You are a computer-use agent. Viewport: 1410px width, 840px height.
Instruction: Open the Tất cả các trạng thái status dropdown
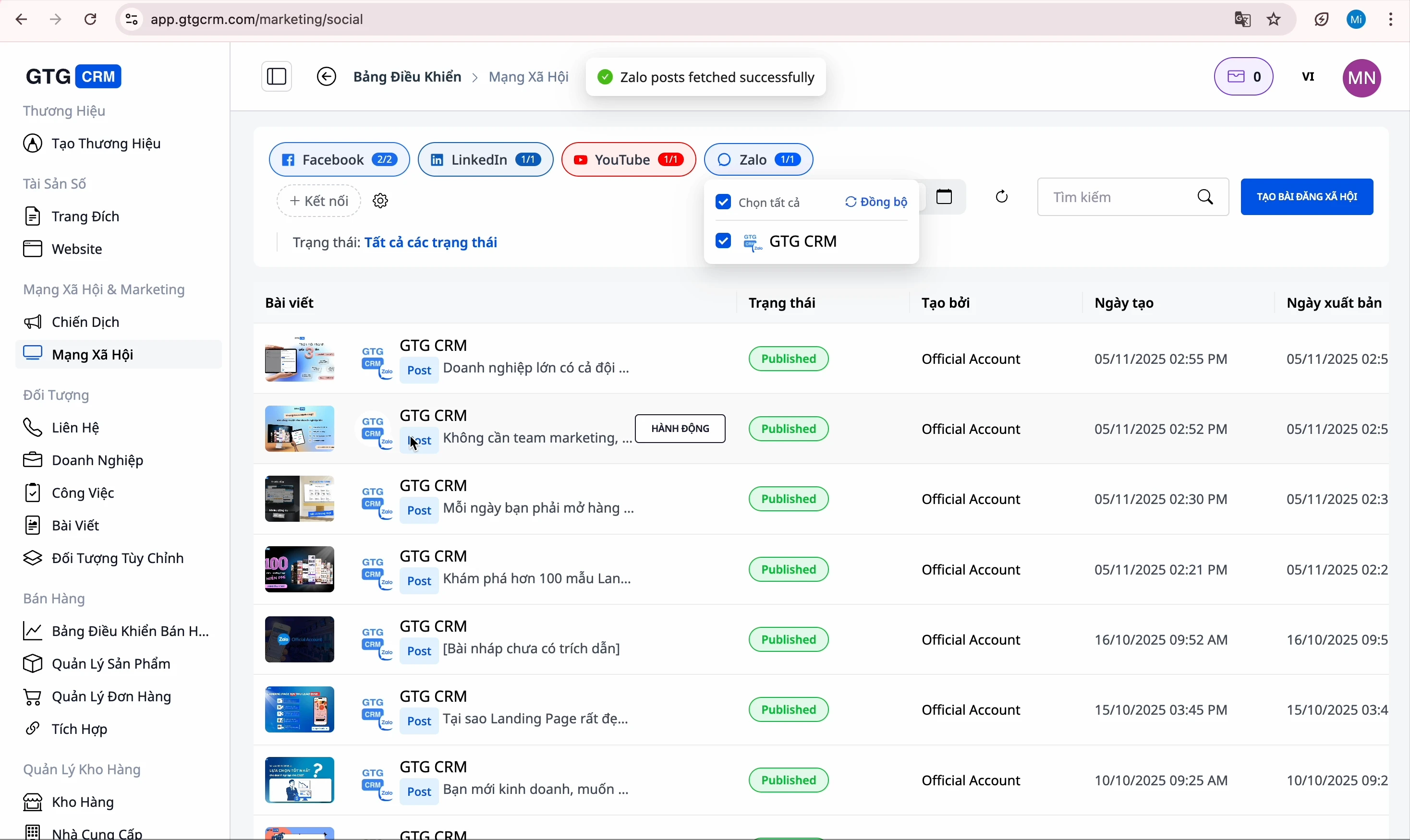(431, 242)
